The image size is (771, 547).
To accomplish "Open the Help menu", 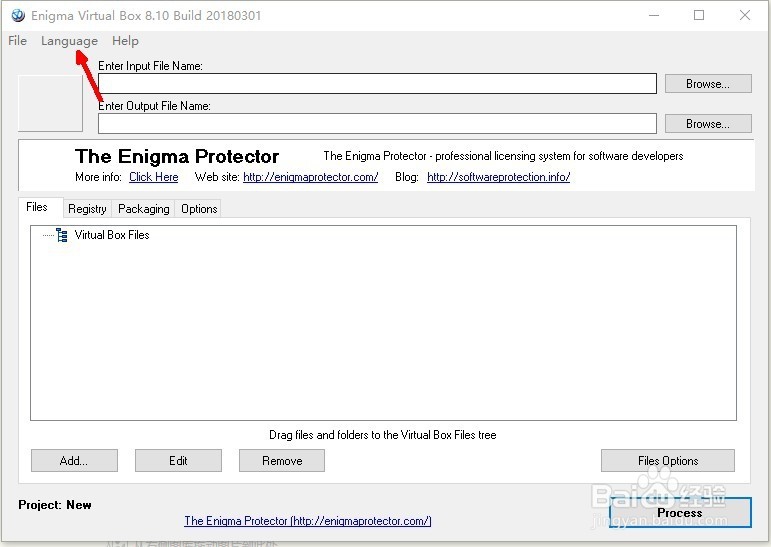I will (x=125, y=41).
